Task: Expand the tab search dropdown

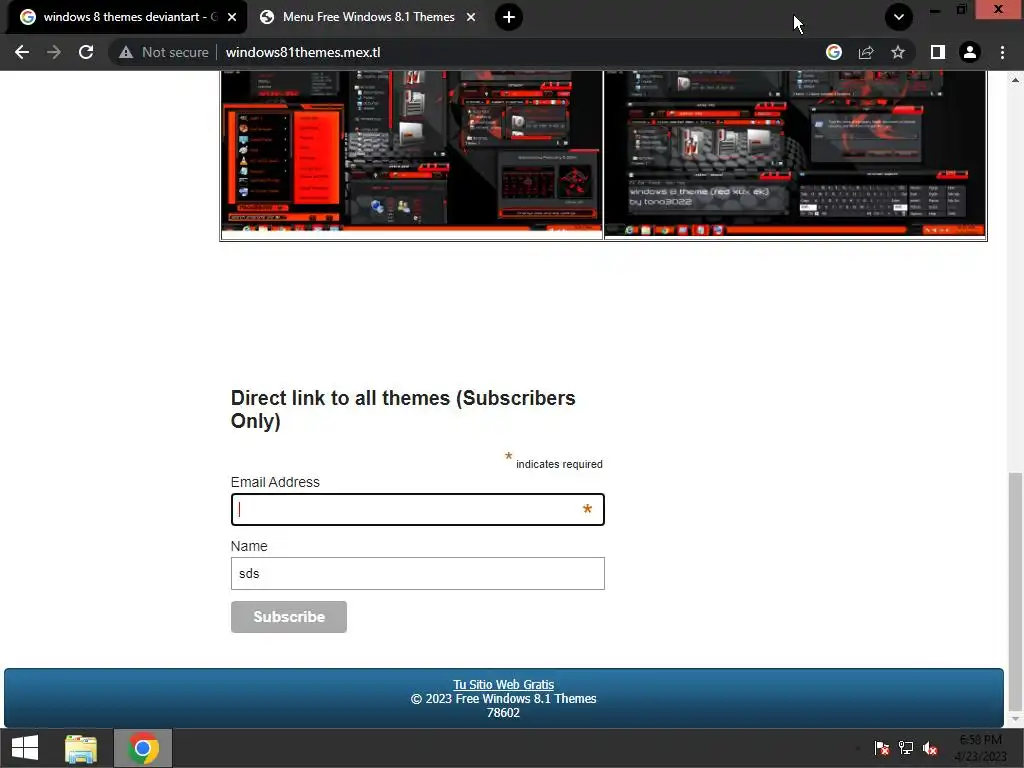Action: click(x=899, y=17)
